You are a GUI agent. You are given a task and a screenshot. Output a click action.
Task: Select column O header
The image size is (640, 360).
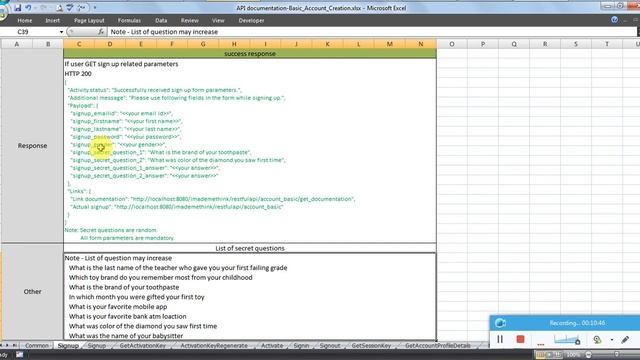click(451, 44)
